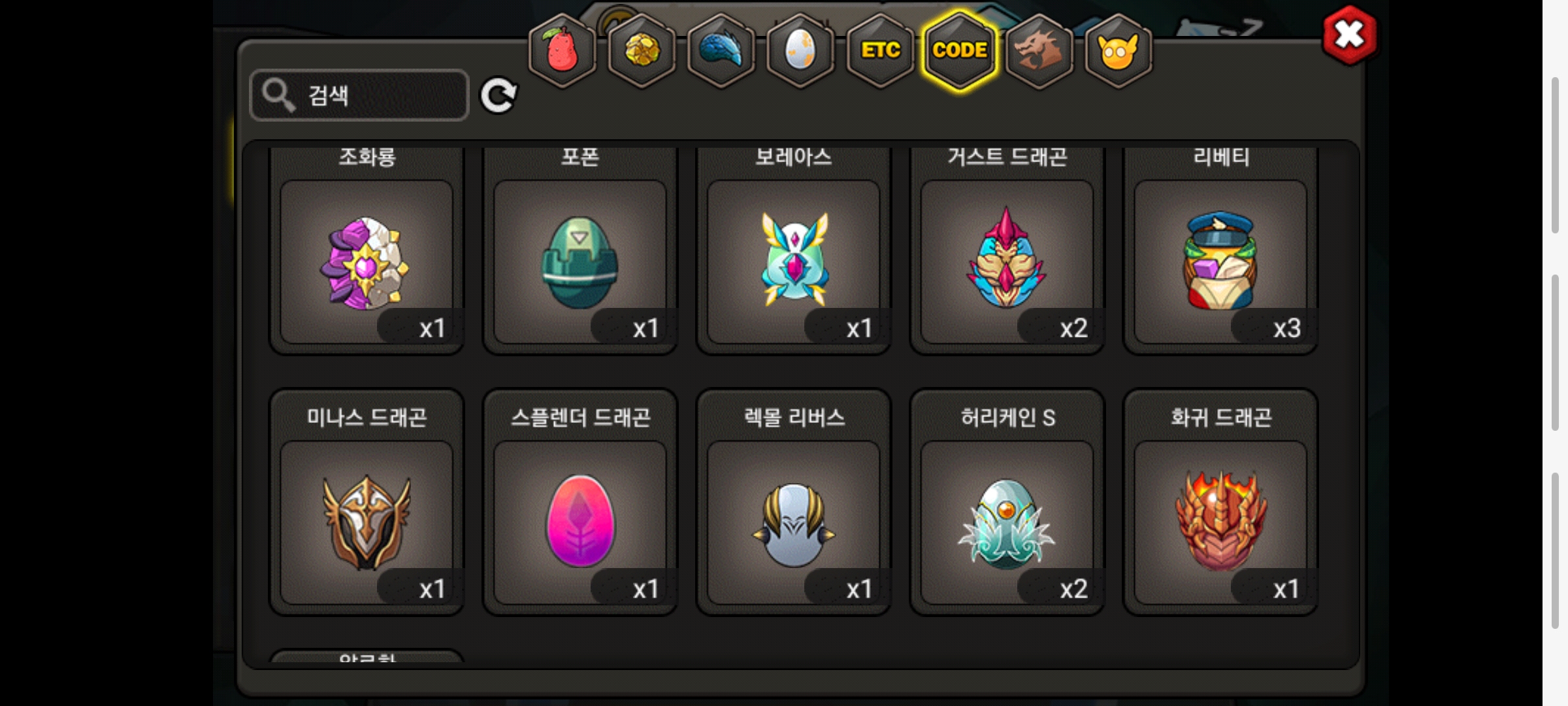Image resolution: width=1568 pixels, height=706 pixels.
Task: Open the brown dragon head tab
Action: (1039, 50)
